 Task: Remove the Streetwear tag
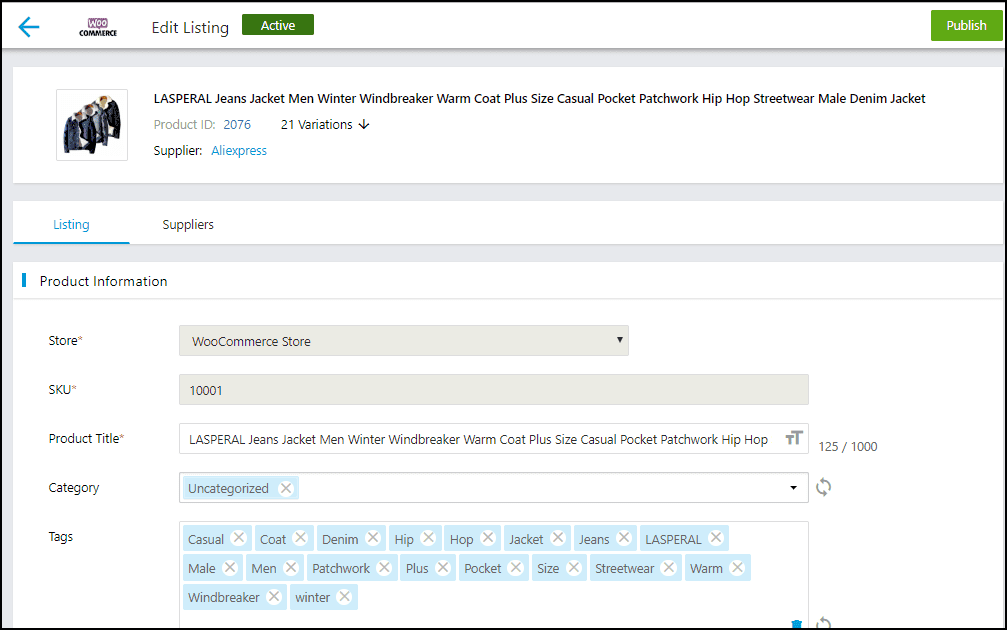pyautogui.click(x=669, y=567)
